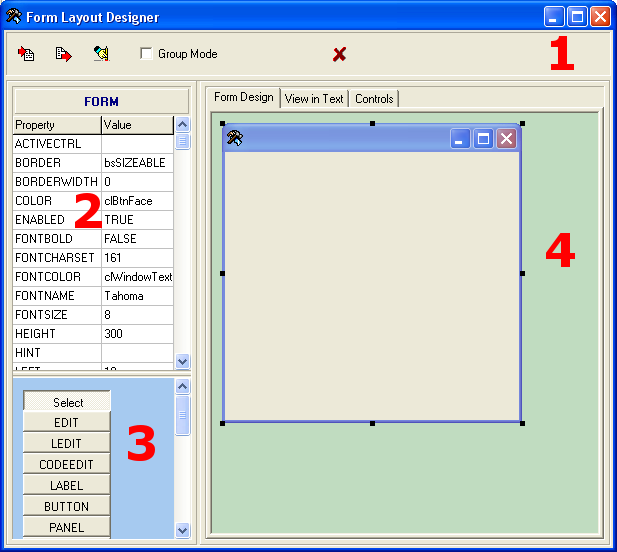Choose the CODEEDIT control button
617x552 pixels.
pos(66,464)
